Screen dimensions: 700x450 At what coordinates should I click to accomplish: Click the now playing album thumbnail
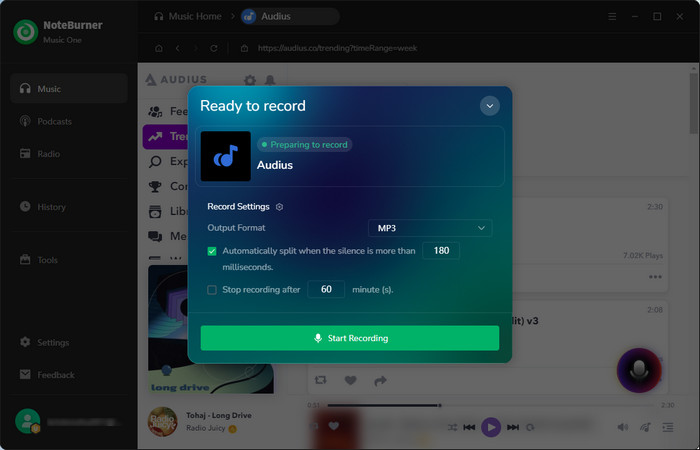(162, 421)
